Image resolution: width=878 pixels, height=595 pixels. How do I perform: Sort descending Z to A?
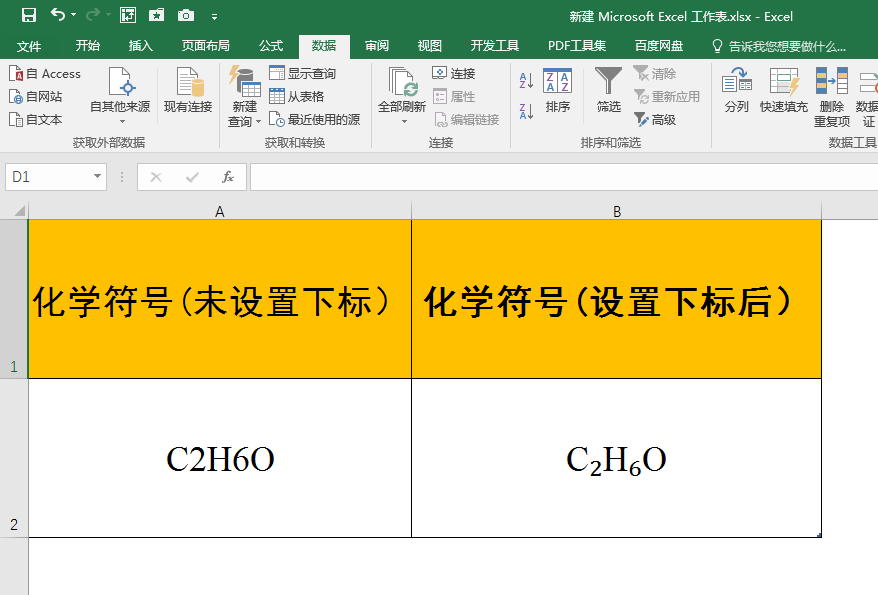[526, 111]
